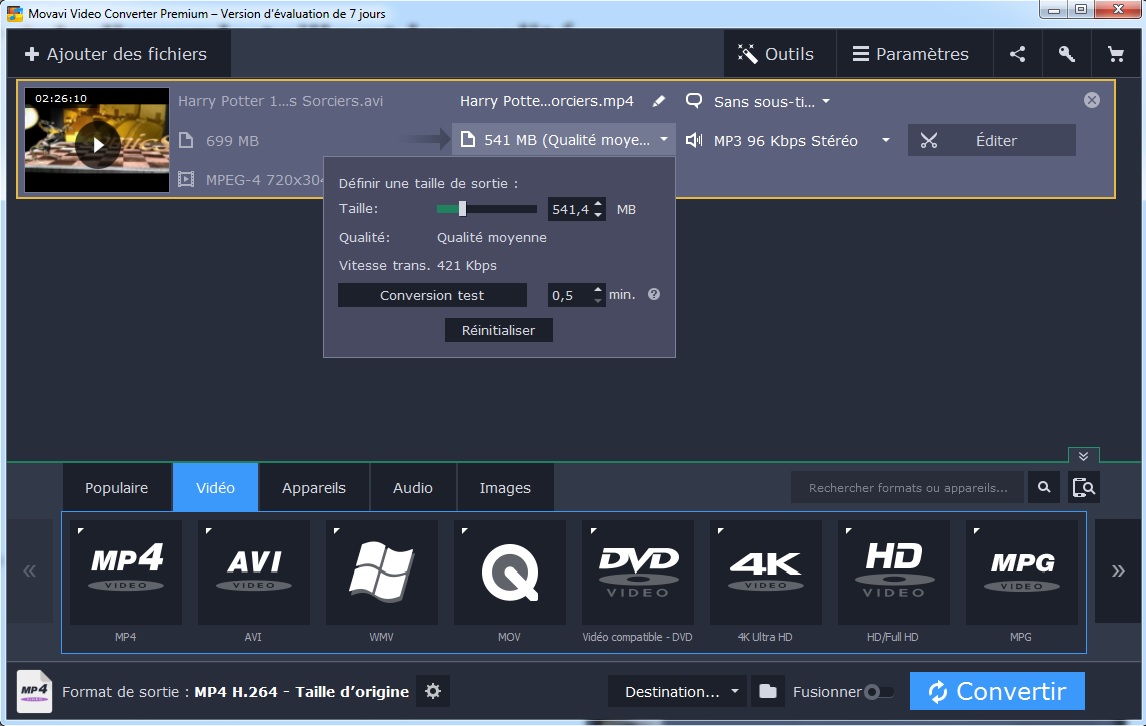Image resolution: width=1146 pixels, height=726 pixels.
Task: Open the shopping cart icon
Action: click(x=1115, y=54)
